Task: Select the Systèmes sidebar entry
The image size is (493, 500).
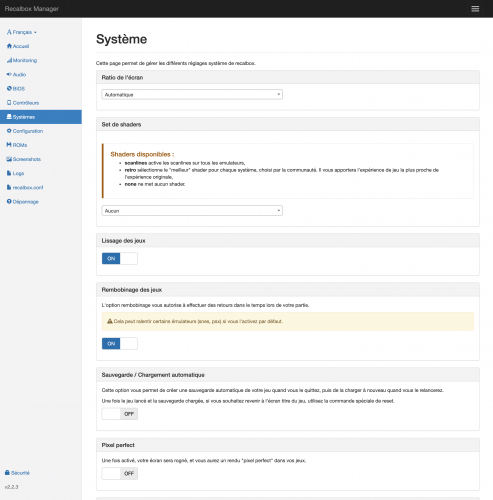Action: pyautogui.click(x=41, y=117)
